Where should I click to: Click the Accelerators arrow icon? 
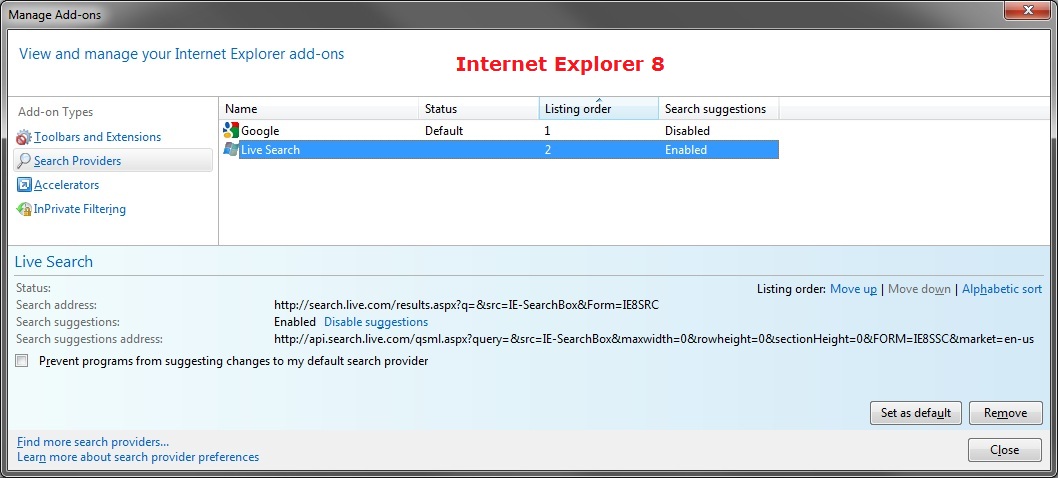click(x=24, y=185)
